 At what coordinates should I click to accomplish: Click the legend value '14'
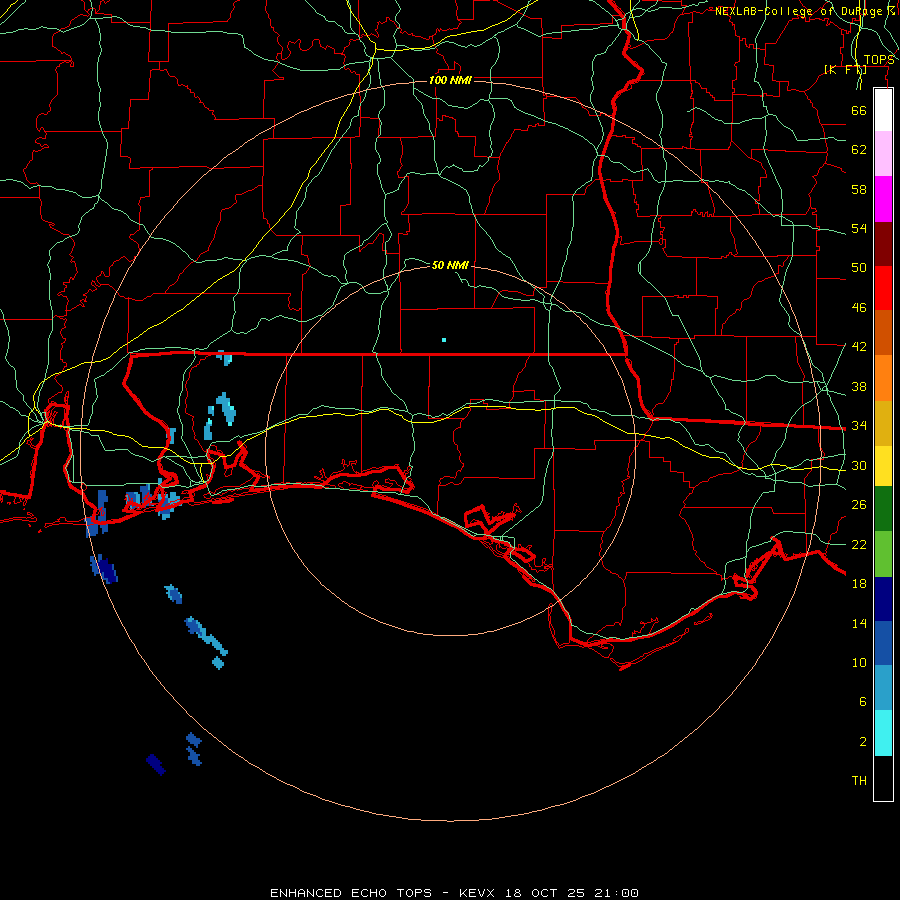[x=859, y=623]
